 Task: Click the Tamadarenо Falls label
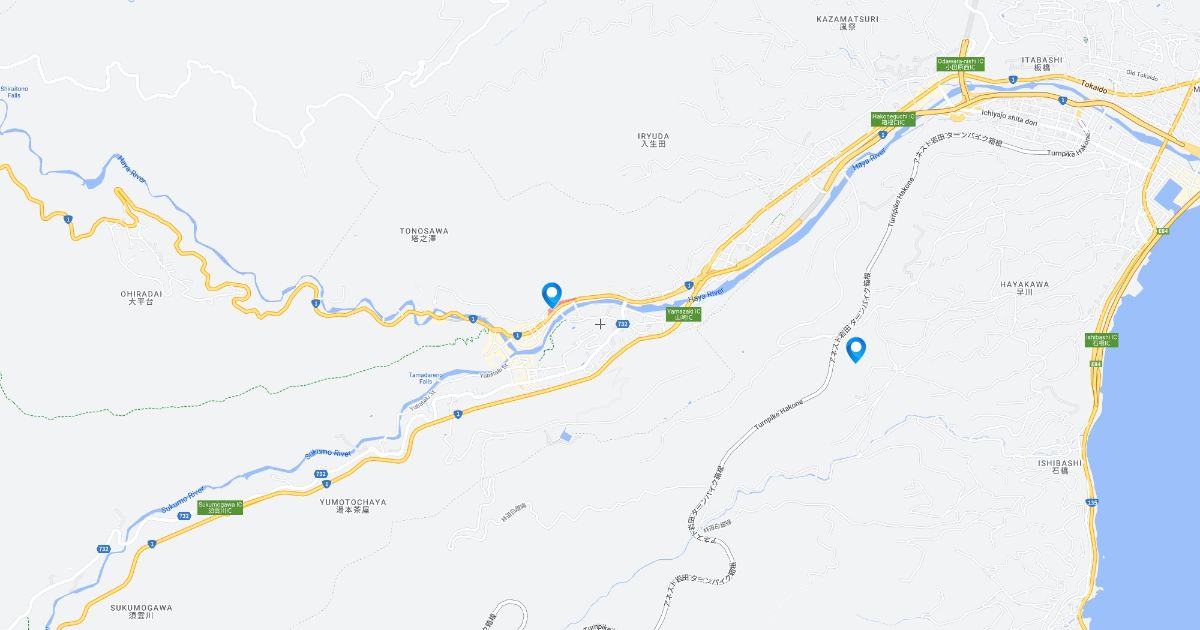420,378
